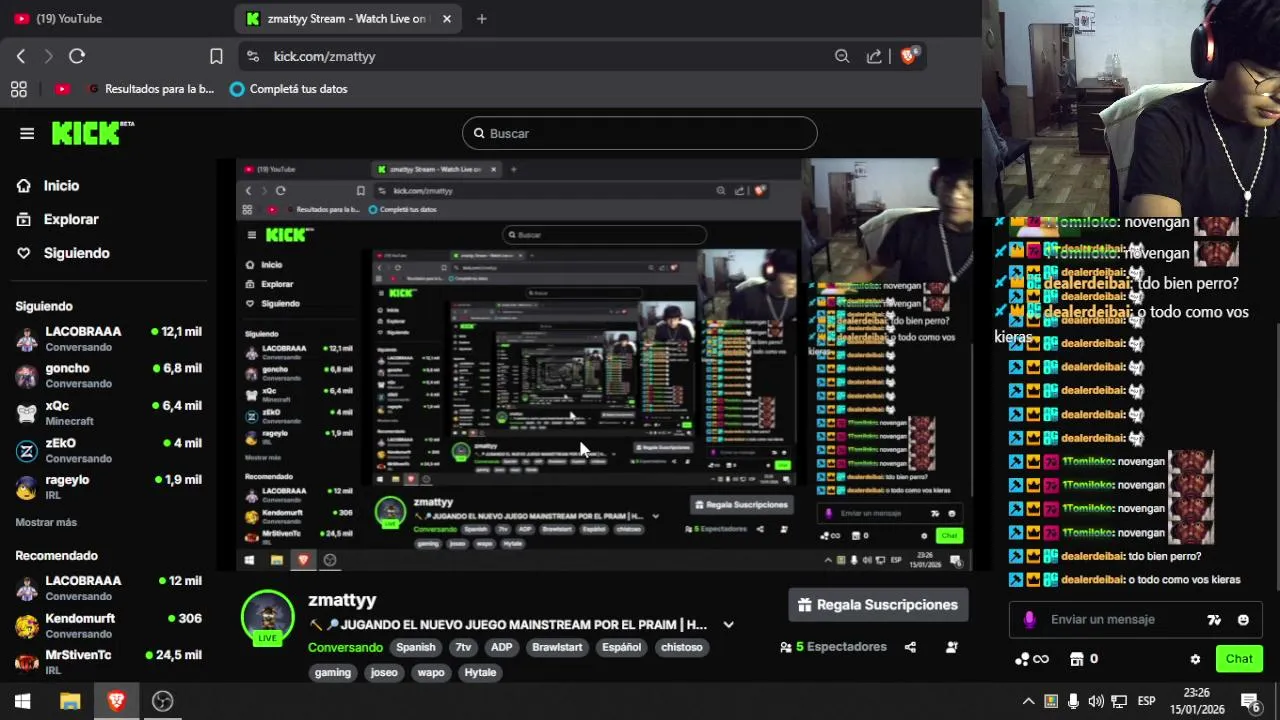Open the Brave Shields lion icon
This screenshot has width=1280, height=720.
coord(909,56)
